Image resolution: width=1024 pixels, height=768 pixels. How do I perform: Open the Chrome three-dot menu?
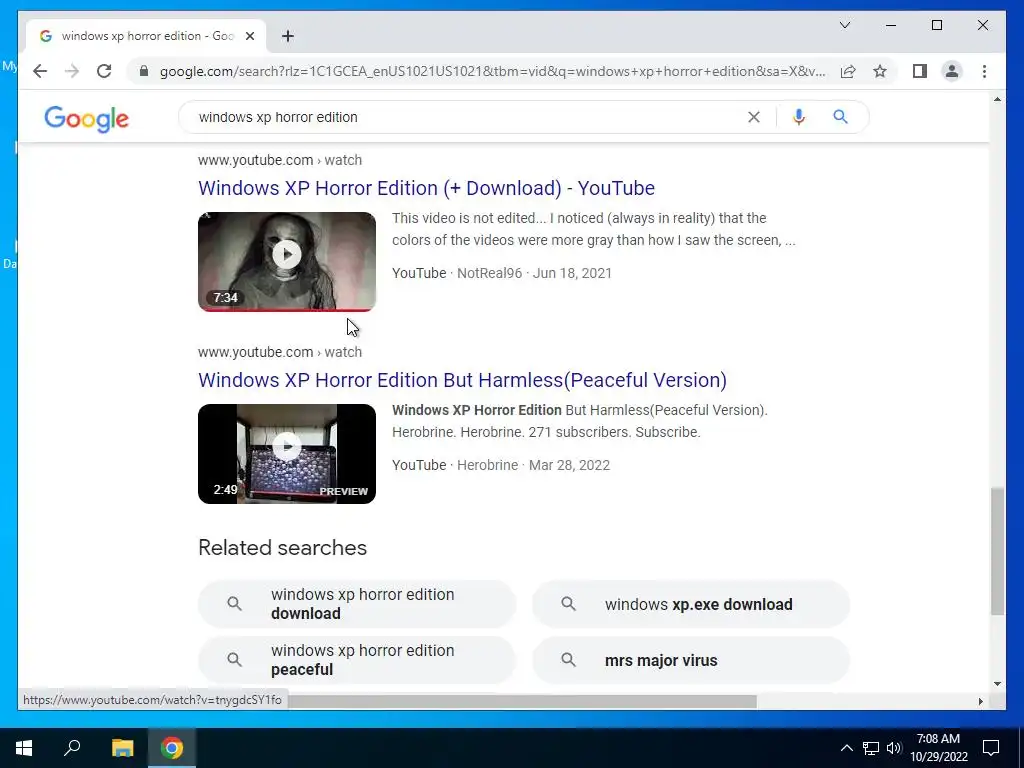click(984, 71)
